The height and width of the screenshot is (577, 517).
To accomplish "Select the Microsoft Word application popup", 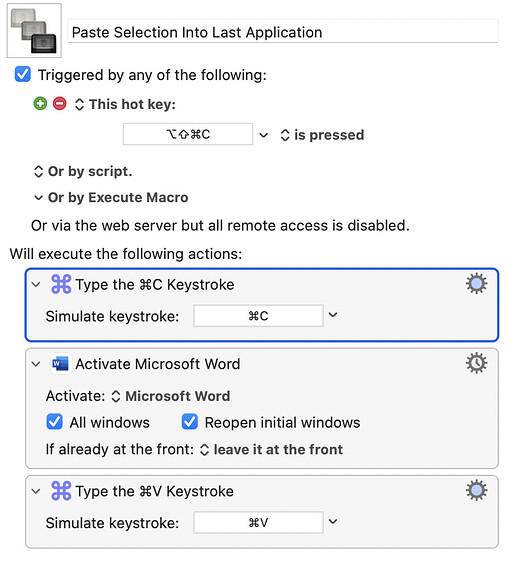I will point(171,396).
